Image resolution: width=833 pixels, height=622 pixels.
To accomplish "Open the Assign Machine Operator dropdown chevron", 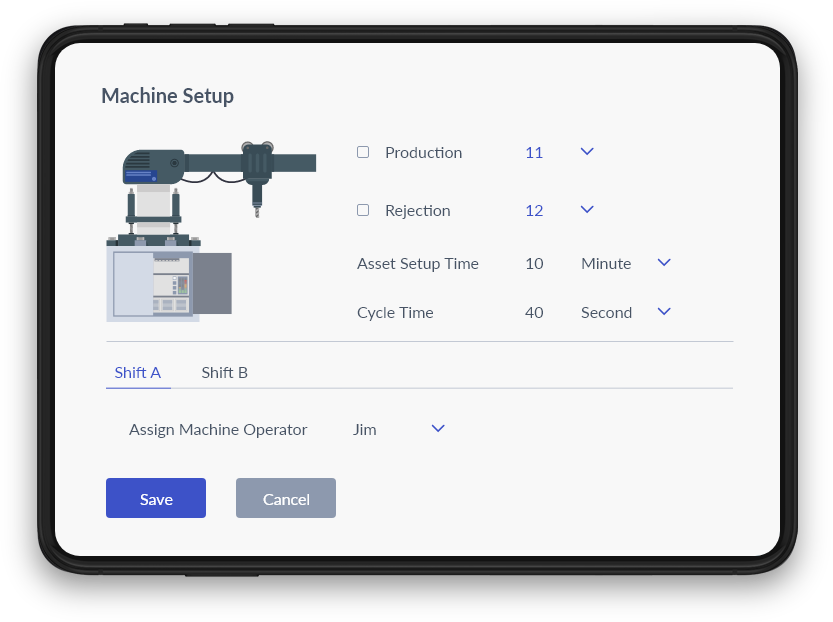I will (x=438, y=429).
